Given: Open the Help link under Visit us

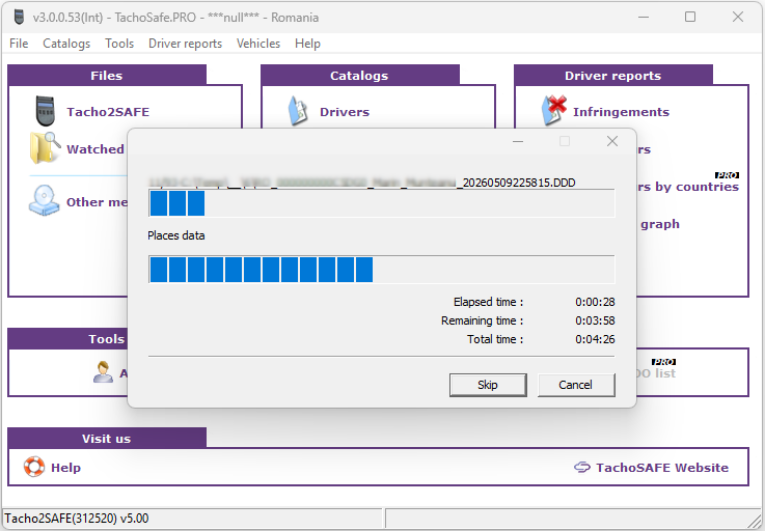Looking at the screenshot, I should pyautogui.click(x=66, y=468).
